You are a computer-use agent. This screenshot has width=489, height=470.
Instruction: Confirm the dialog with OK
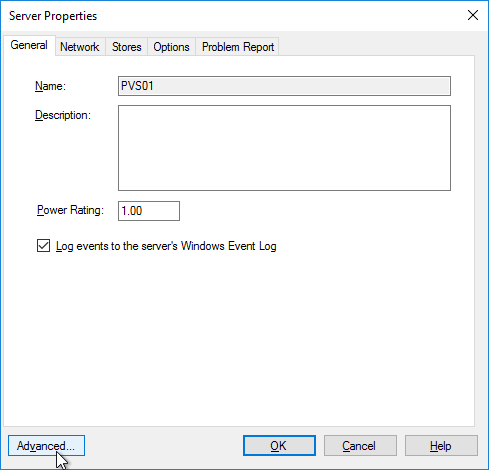(279, 445)
